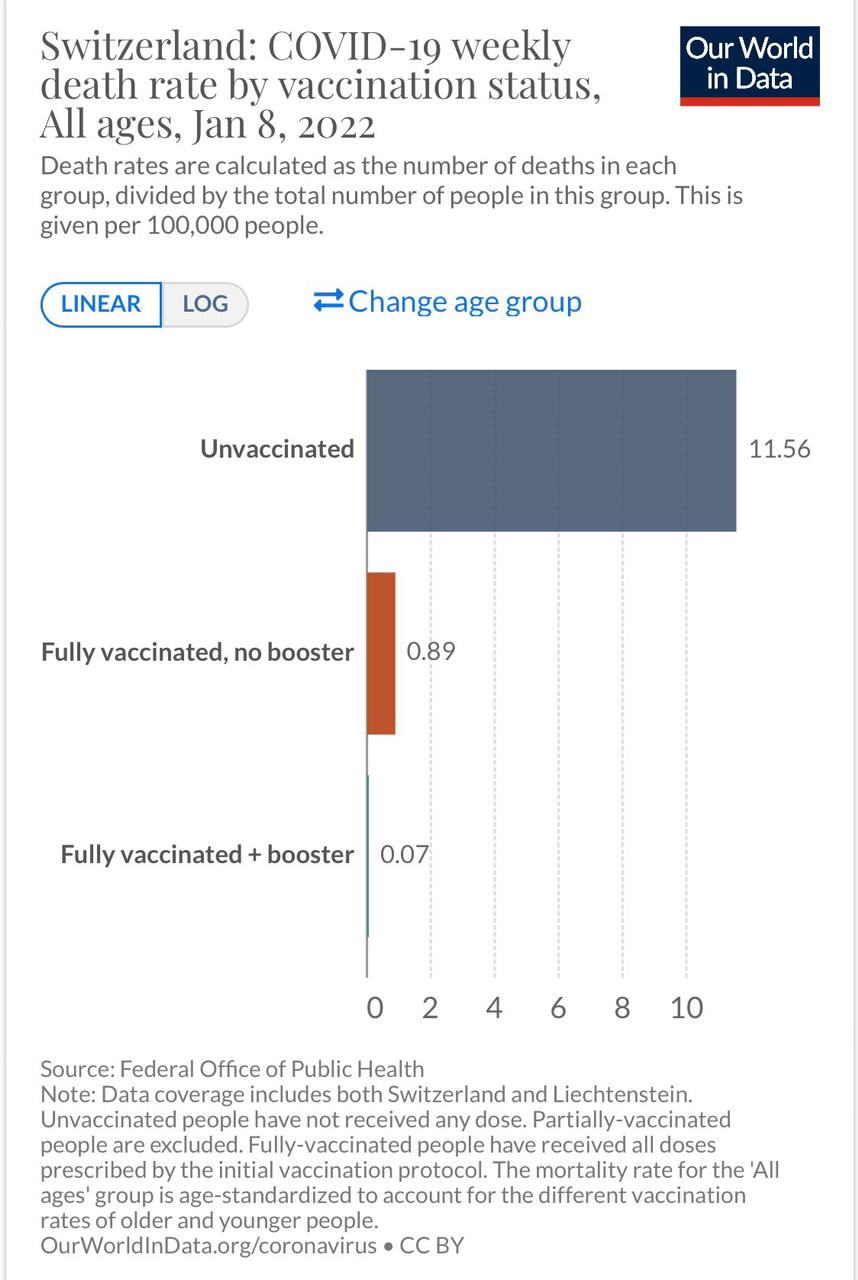Click the chart title starting with Switzerland
The image size is (858, 1280).
(320, 86)
